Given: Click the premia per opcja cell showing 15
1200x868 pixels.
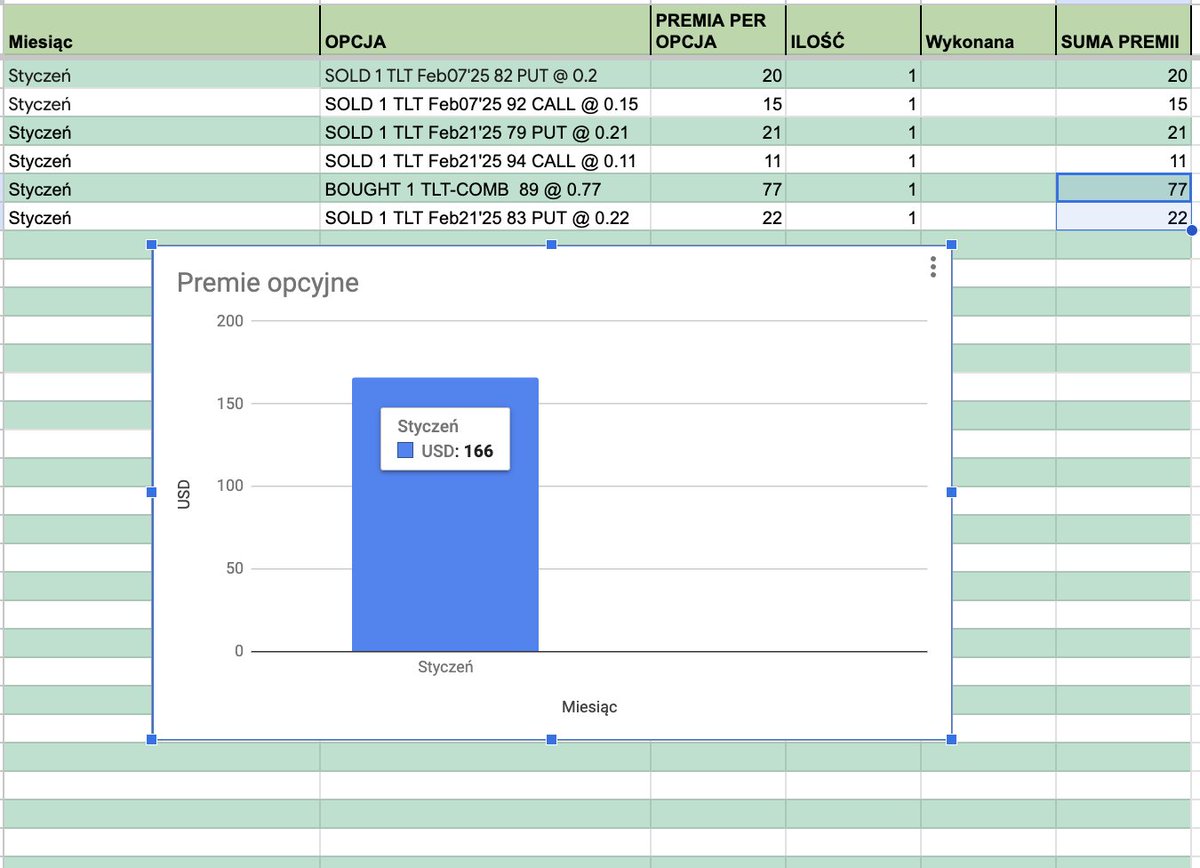Looking at the screenshot, I should coord(718,103).
